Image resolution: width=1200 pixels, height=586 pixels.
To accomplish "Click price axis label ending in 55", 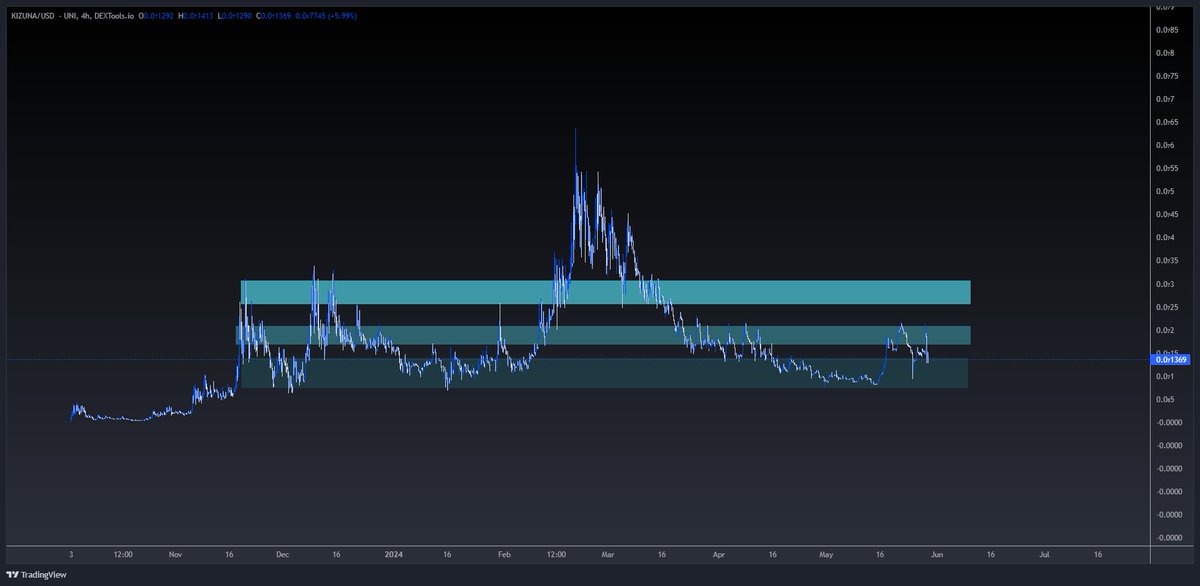I will click(1165, 168).
